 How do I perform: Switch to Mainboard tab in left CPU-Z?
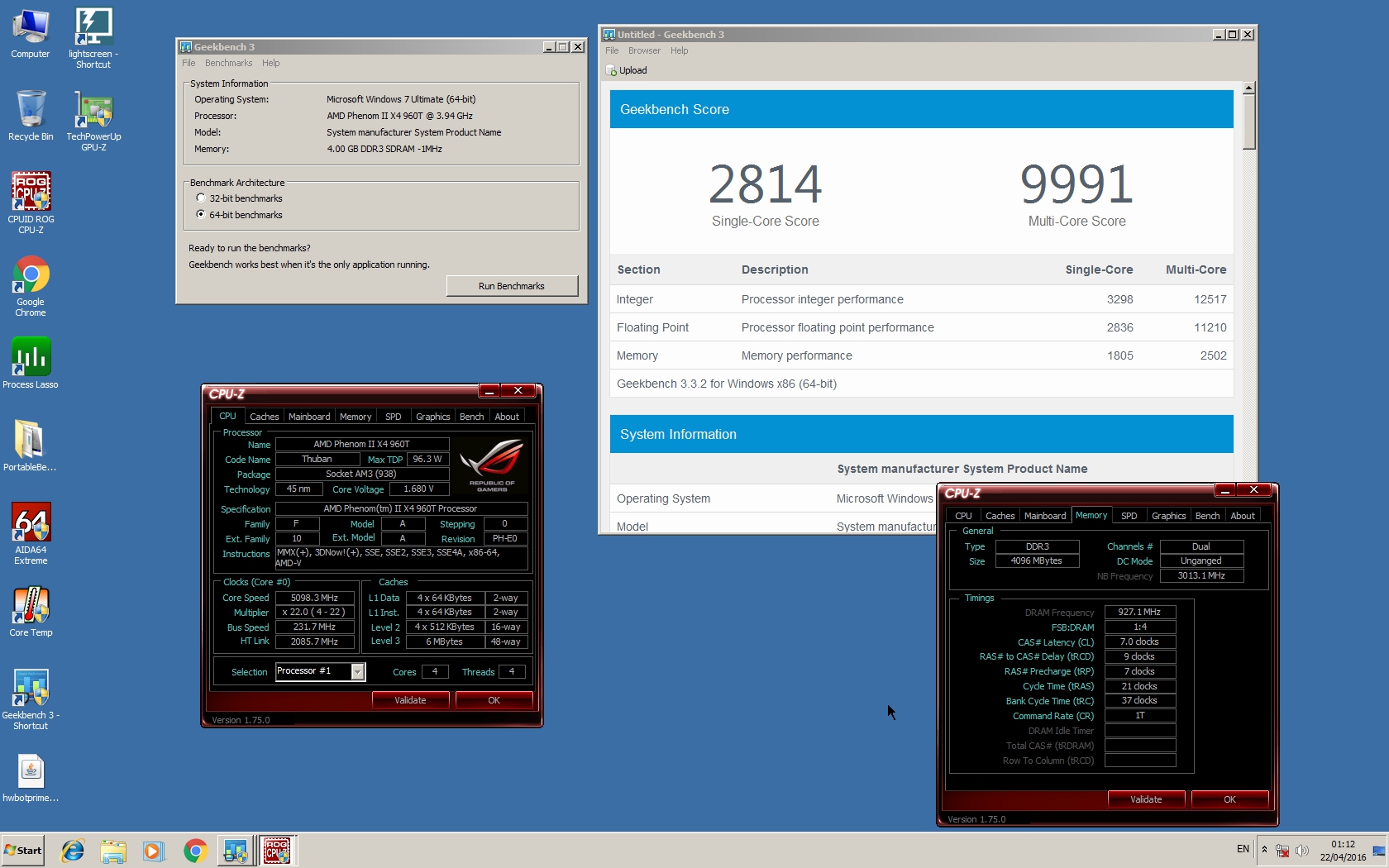coord(309,417)
